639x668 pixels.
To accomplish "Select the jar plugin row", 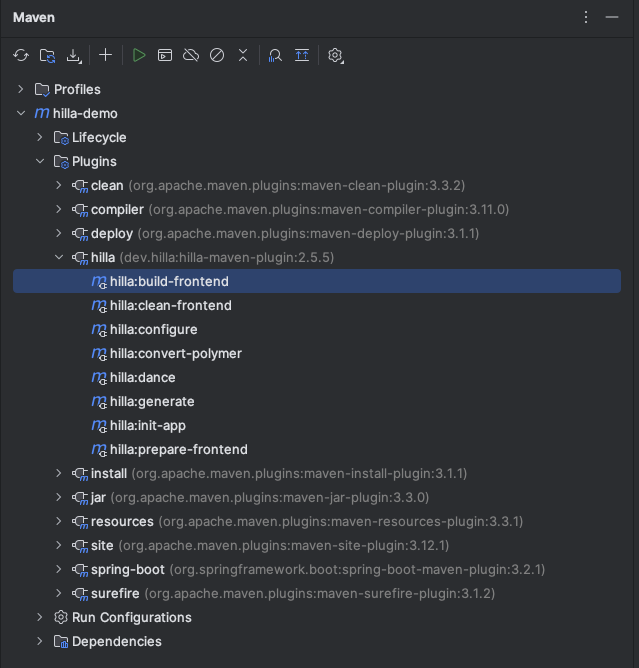I will pos(317,497).
